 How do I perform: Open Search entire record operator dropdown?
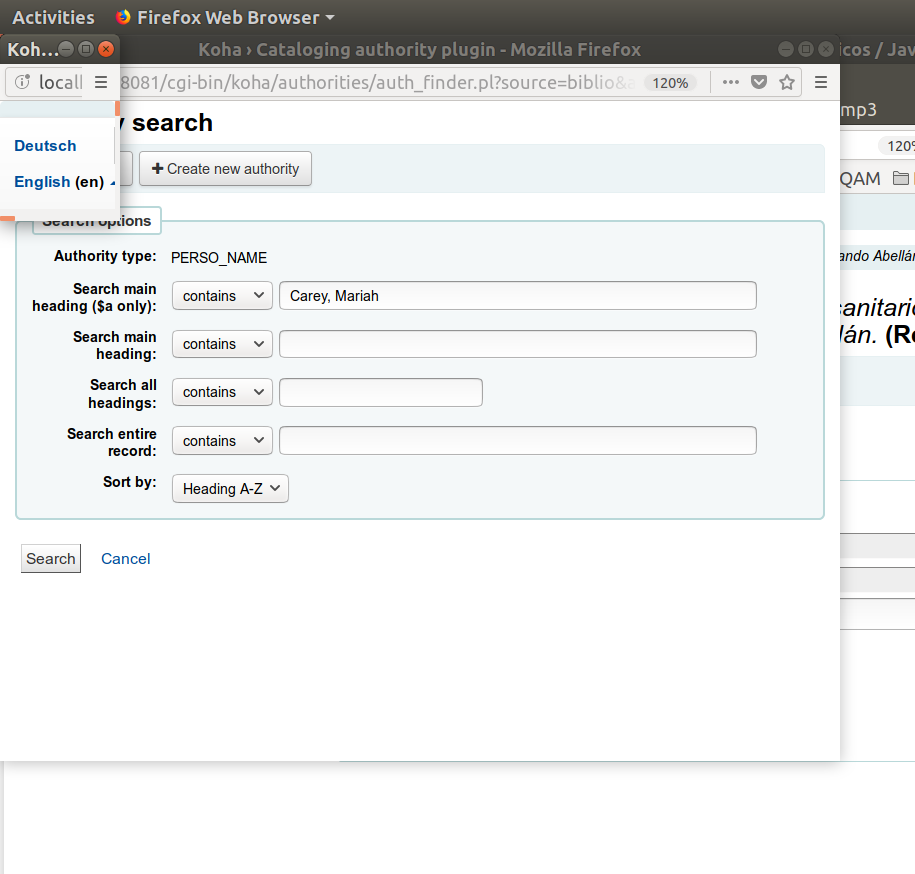222,441
